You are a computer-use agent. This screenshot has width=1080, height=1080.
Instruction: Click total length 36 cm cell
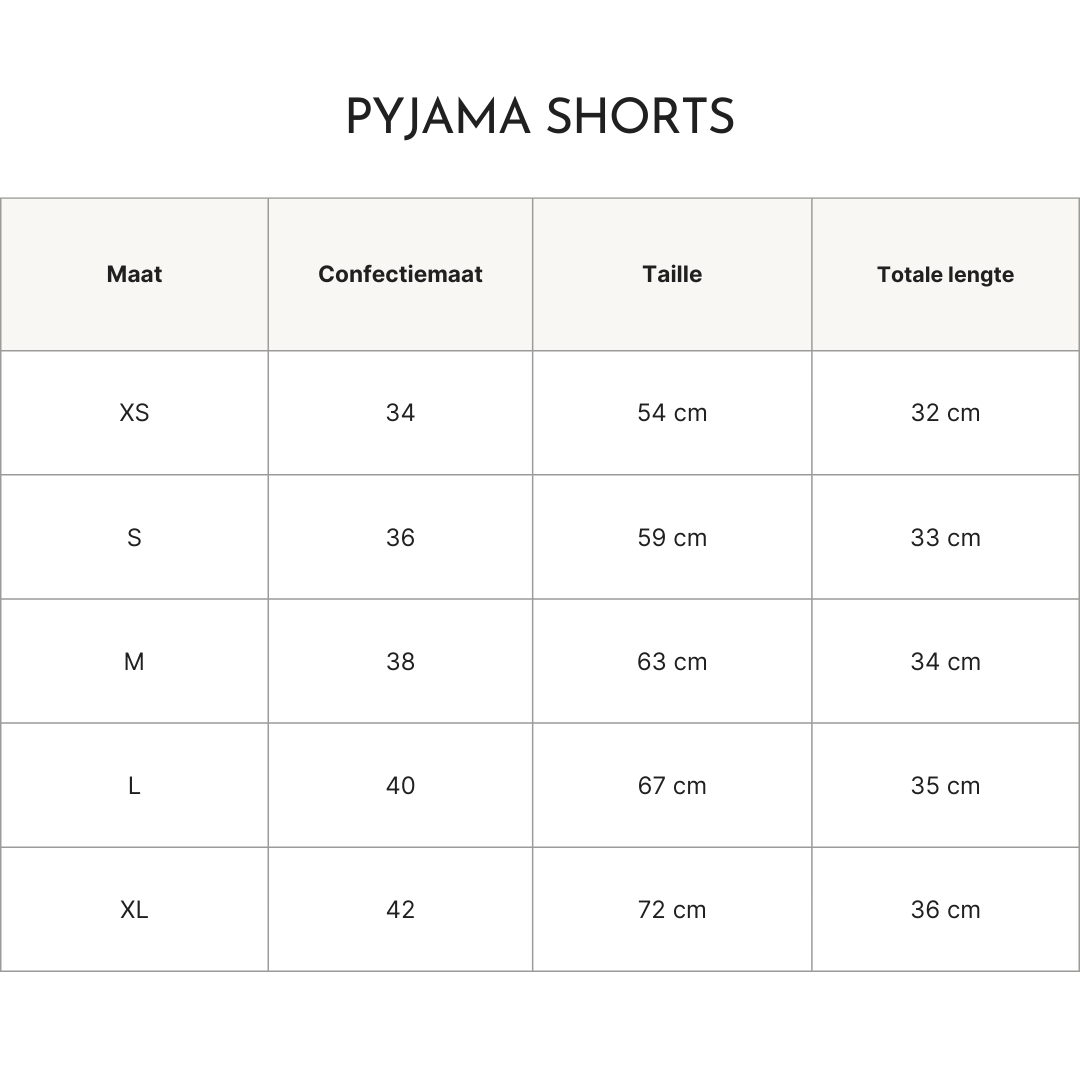tap(945, 909)
